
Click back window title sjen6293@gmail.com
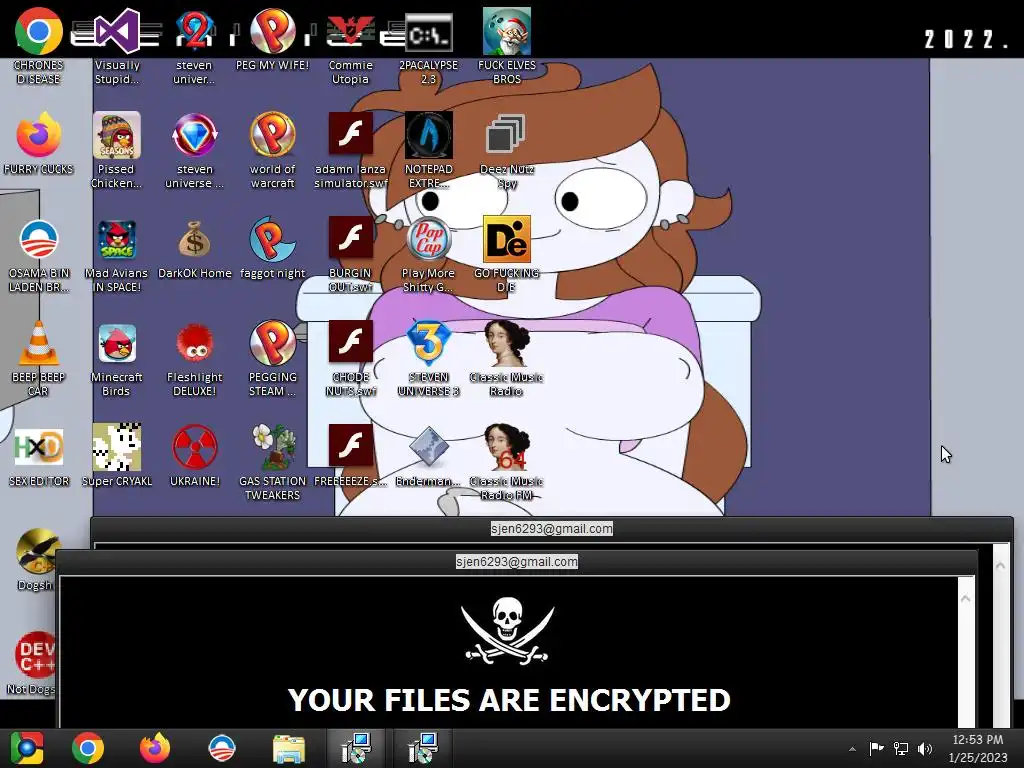551,529
